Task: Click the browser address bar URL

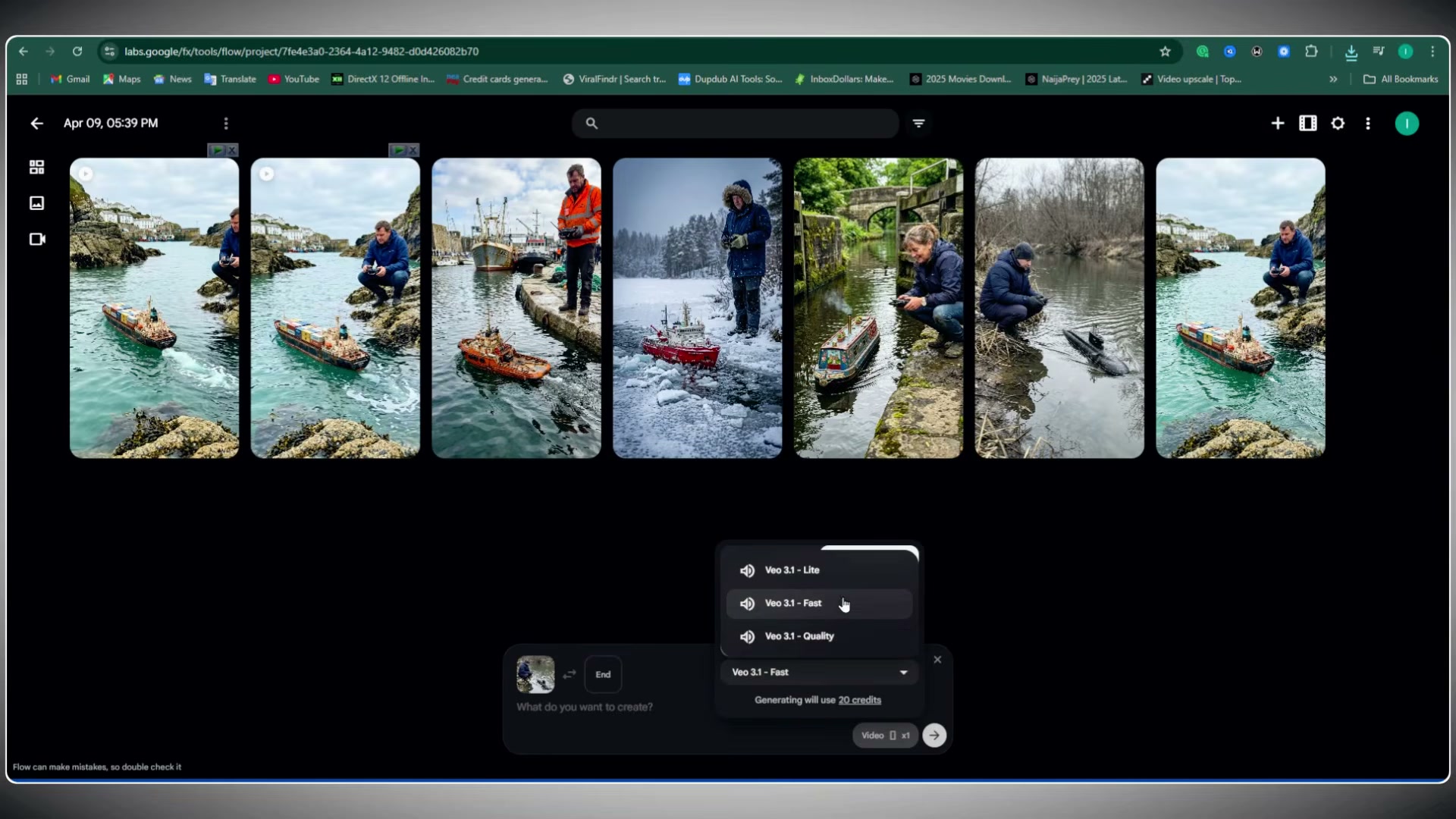Action: tap(301, 52)
